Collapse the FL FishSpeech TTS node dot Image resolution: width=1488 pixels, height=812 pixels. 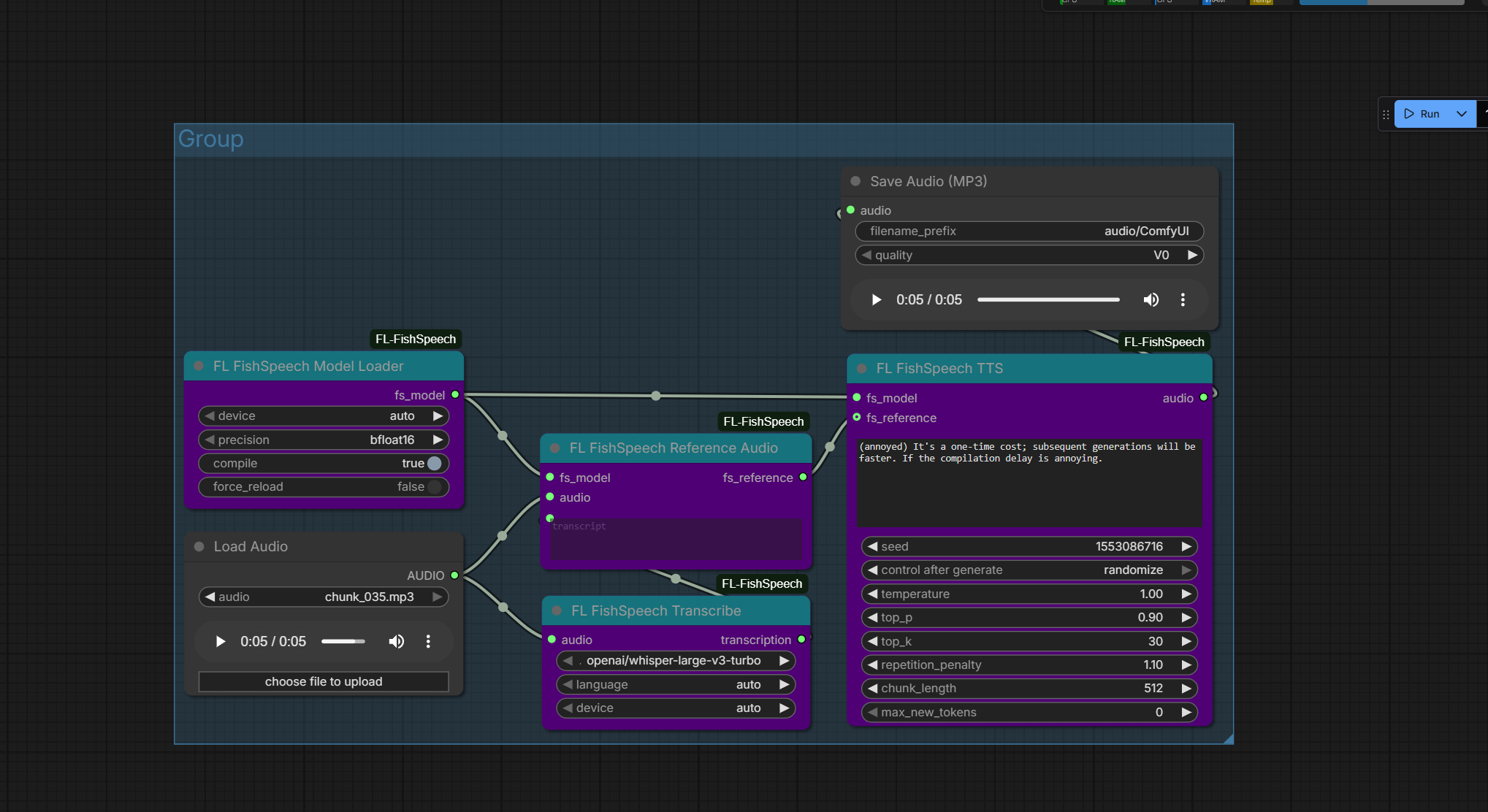click(x=862, y=369)
